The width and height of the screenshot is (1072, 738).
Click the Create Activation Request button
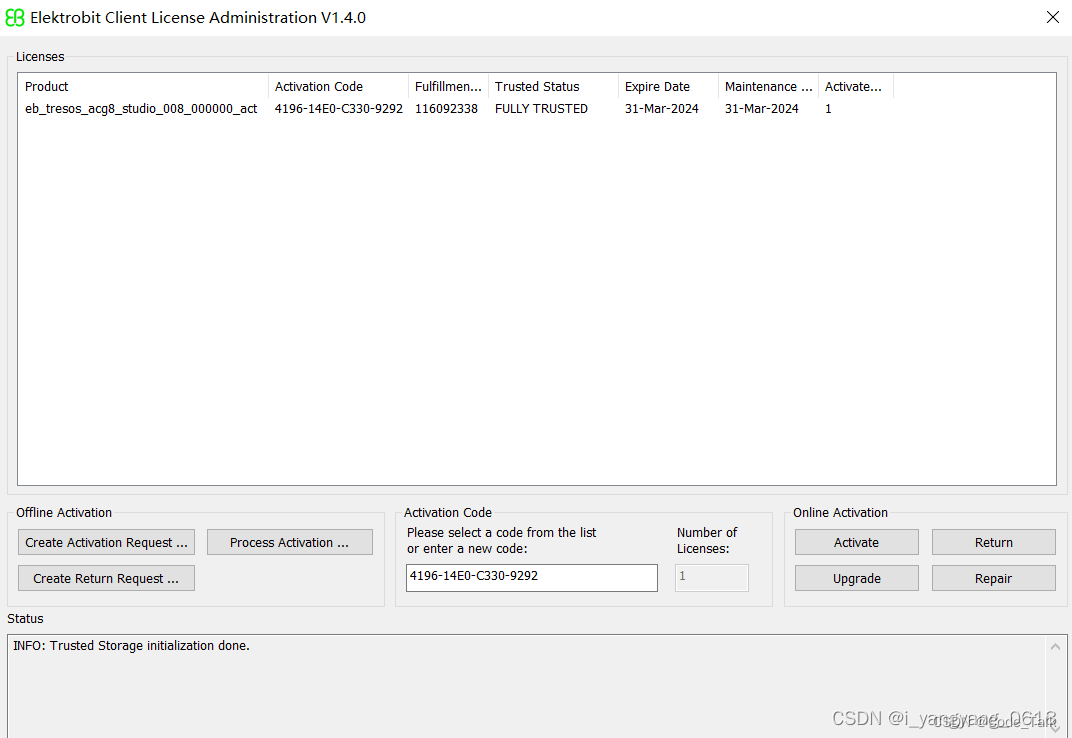pyautogui.click(x=106, y=542)
